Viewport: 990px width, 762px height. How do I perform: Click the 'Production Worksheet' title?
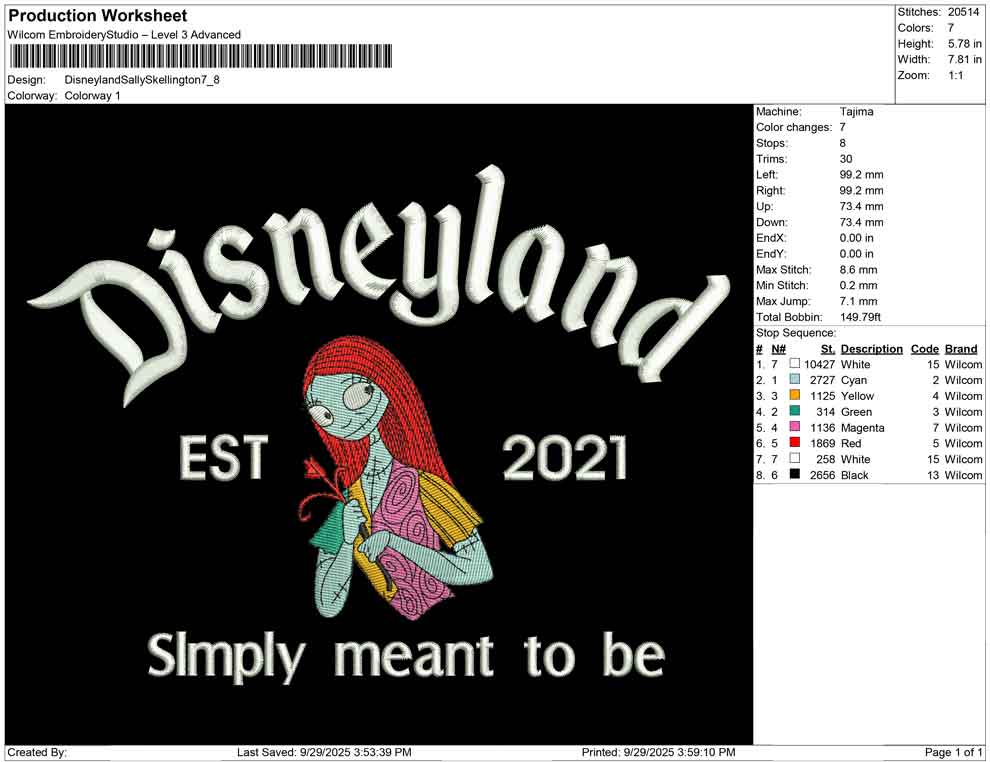click(x=98, y=16)
